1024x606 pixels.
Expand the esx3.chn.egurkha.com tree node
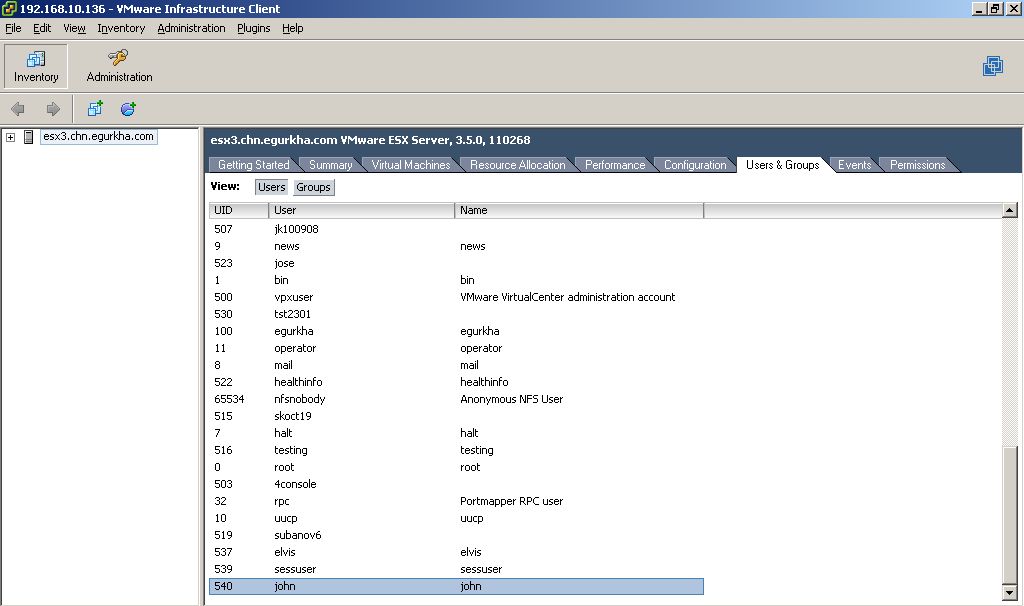coord(10,137)
